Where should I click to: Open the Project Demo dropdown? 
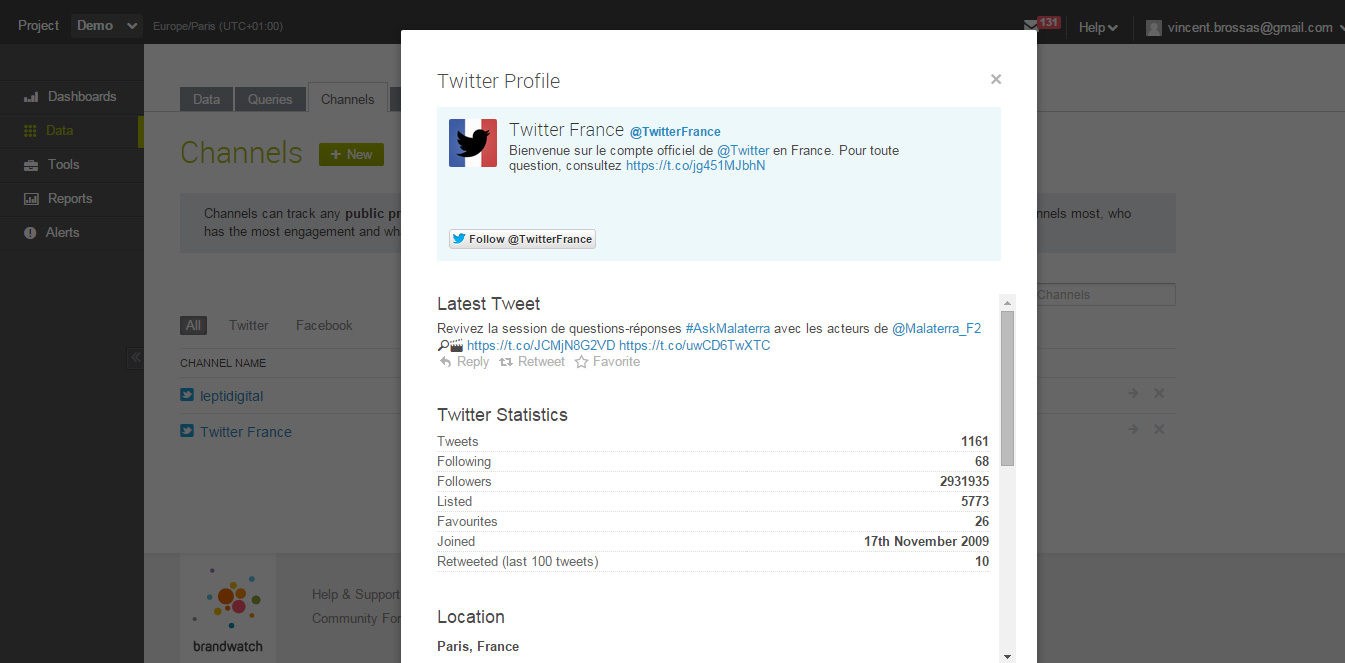107,26
